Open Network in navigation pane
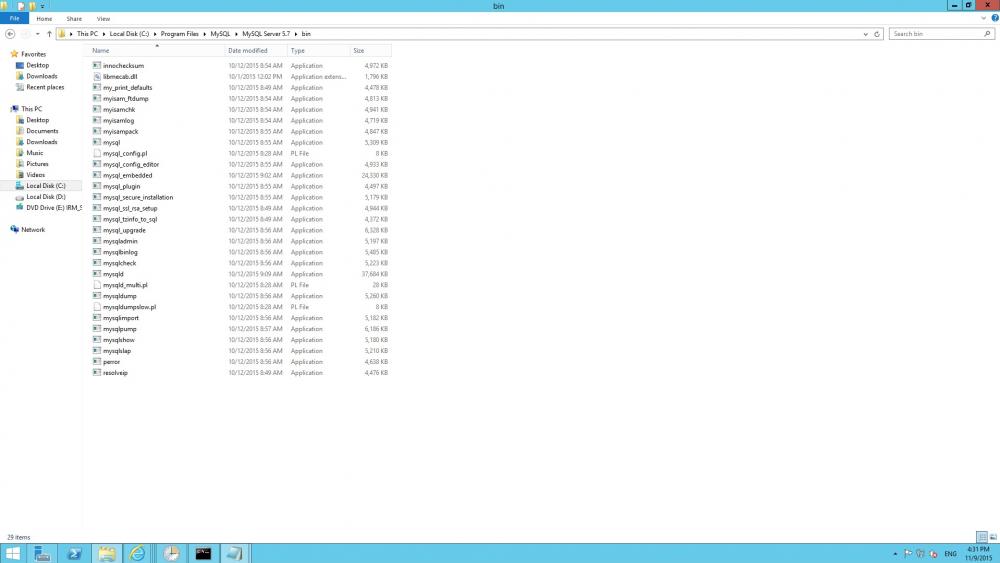1000x563 pixels. (x=33, y=230)
